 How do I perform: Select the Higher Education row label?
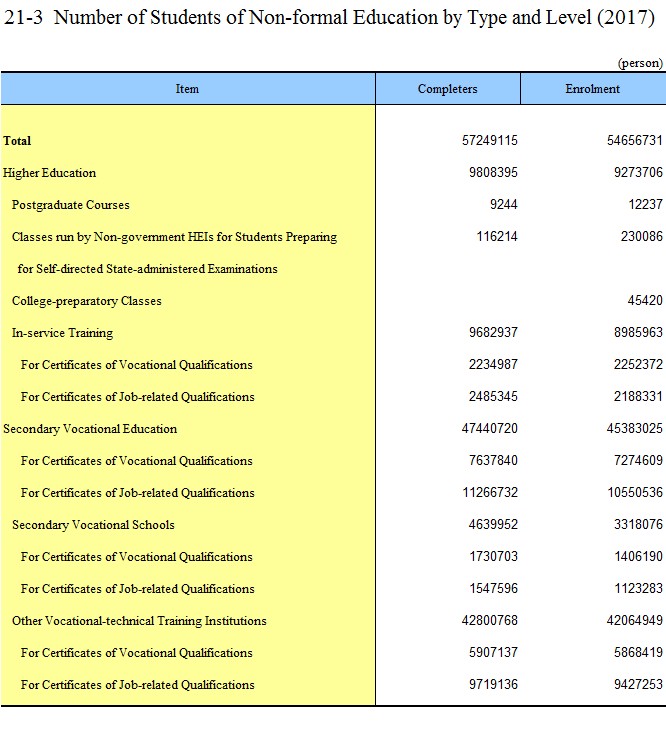click(49, 173)
